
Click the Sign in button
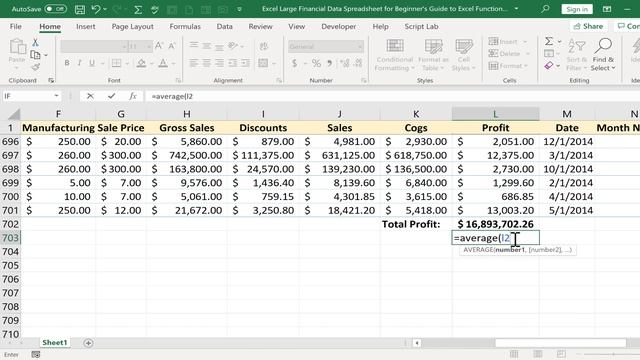tap(577, 9)
